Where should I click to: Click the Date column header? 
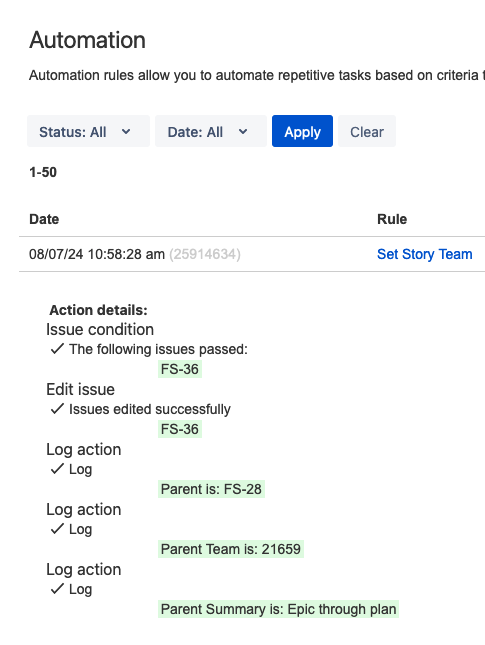pos(44,219)
